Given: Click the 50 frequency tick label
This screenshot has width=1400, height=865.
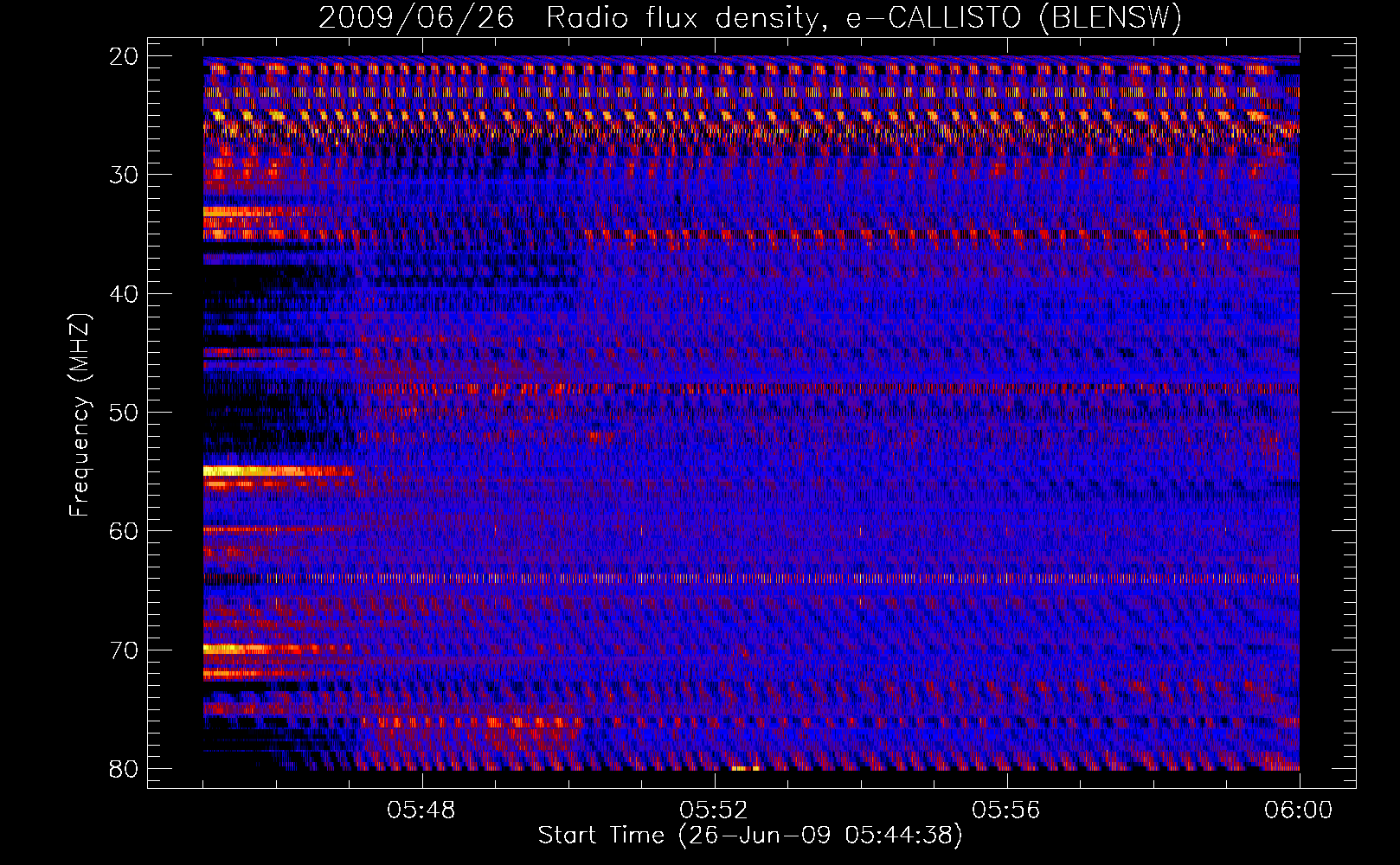Looking at the screenshot, I should coord(125,413).
